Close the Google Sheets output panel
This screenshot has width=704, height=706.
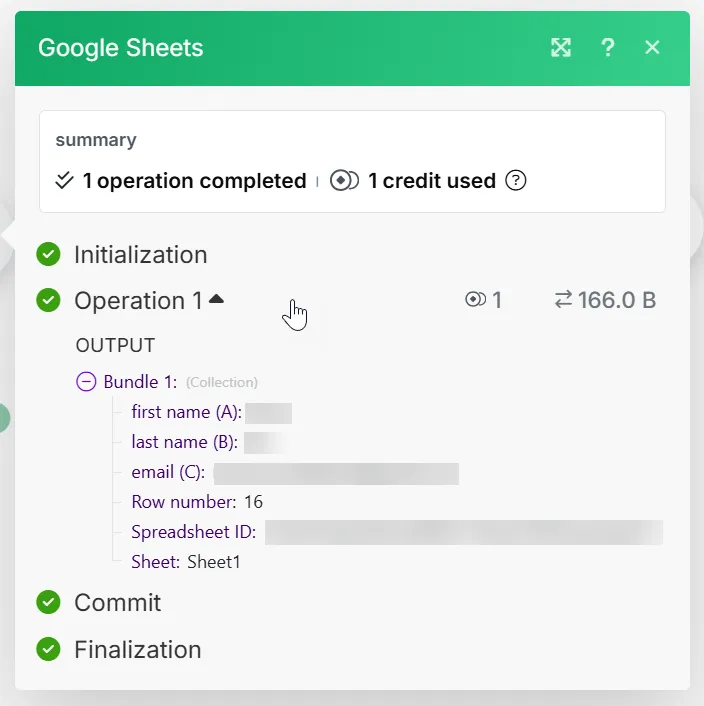(652, 47)
